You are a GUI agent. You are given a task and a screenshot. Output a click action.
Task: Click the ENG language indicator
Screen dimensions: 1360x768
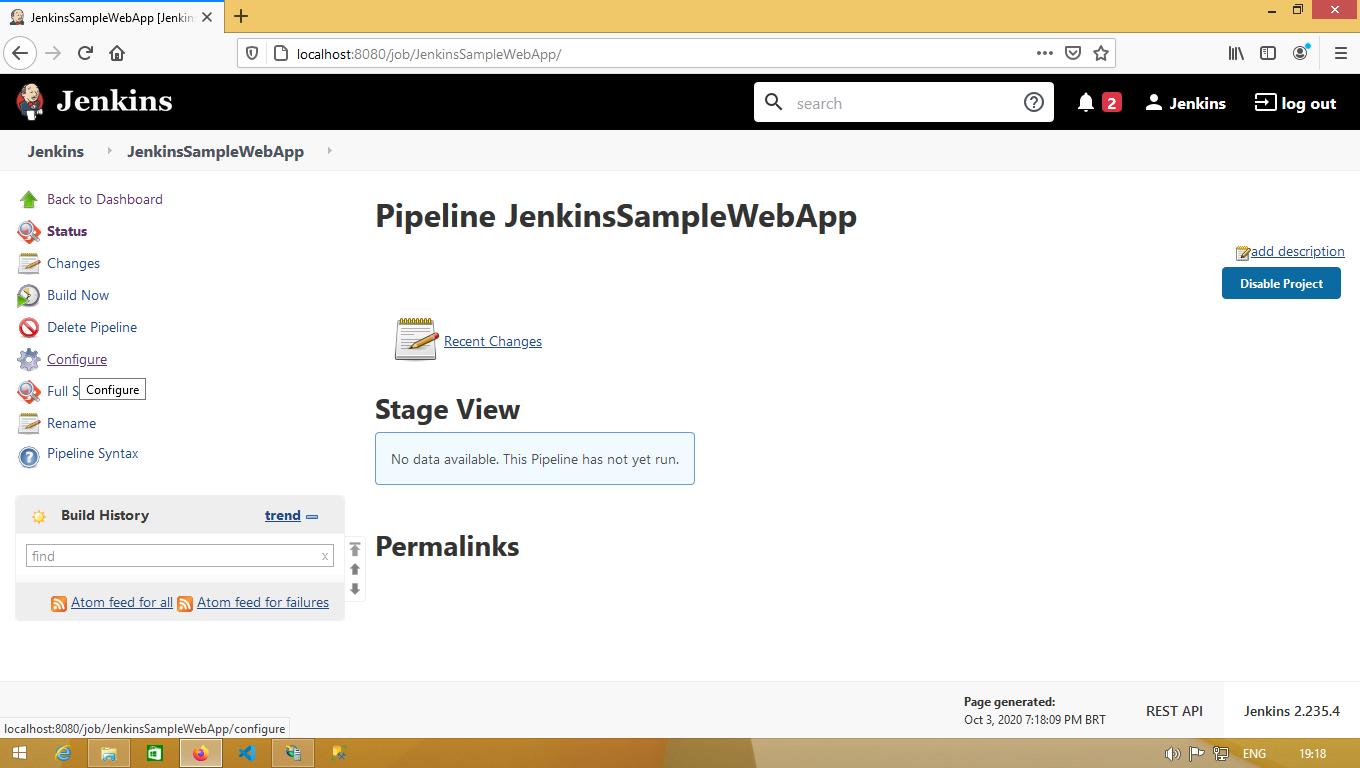(x=1254, y=754)
